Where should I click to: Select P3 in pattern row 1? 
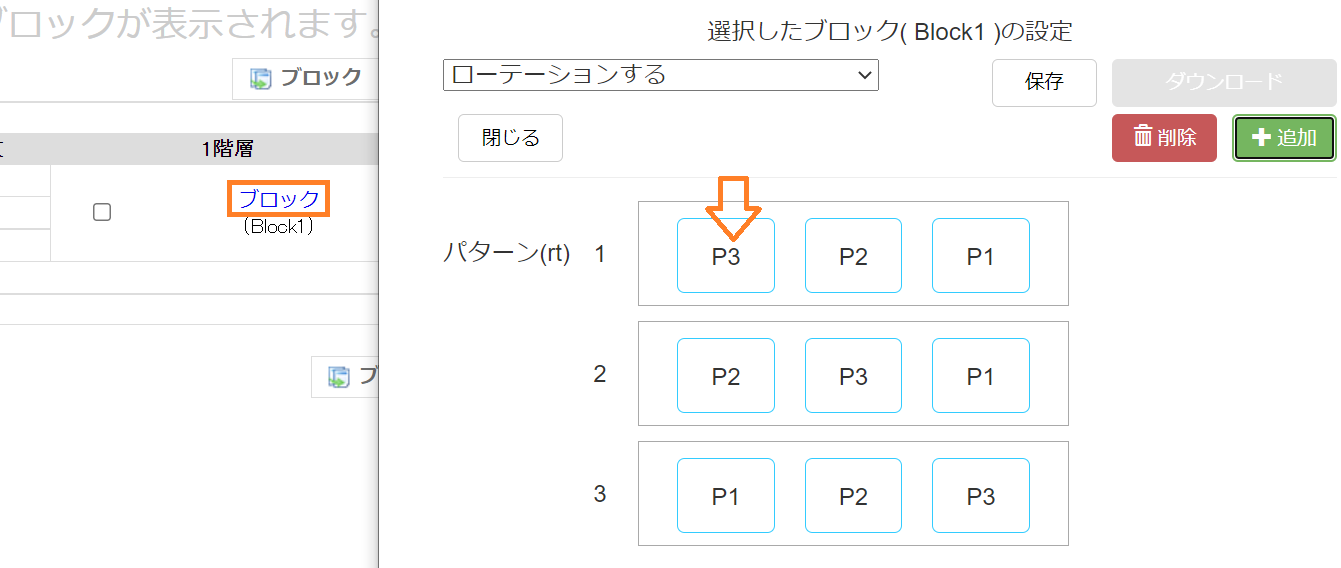click(x=726, y=256)
